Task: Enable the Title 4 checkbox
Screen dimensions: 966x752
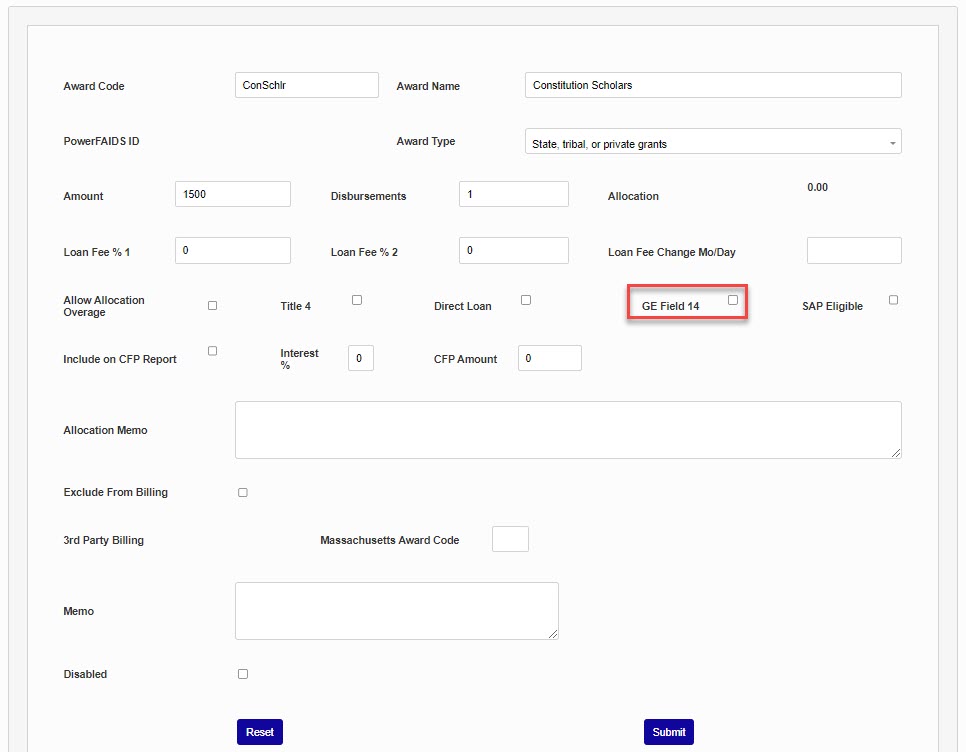Action: click(x=357, y=300)
